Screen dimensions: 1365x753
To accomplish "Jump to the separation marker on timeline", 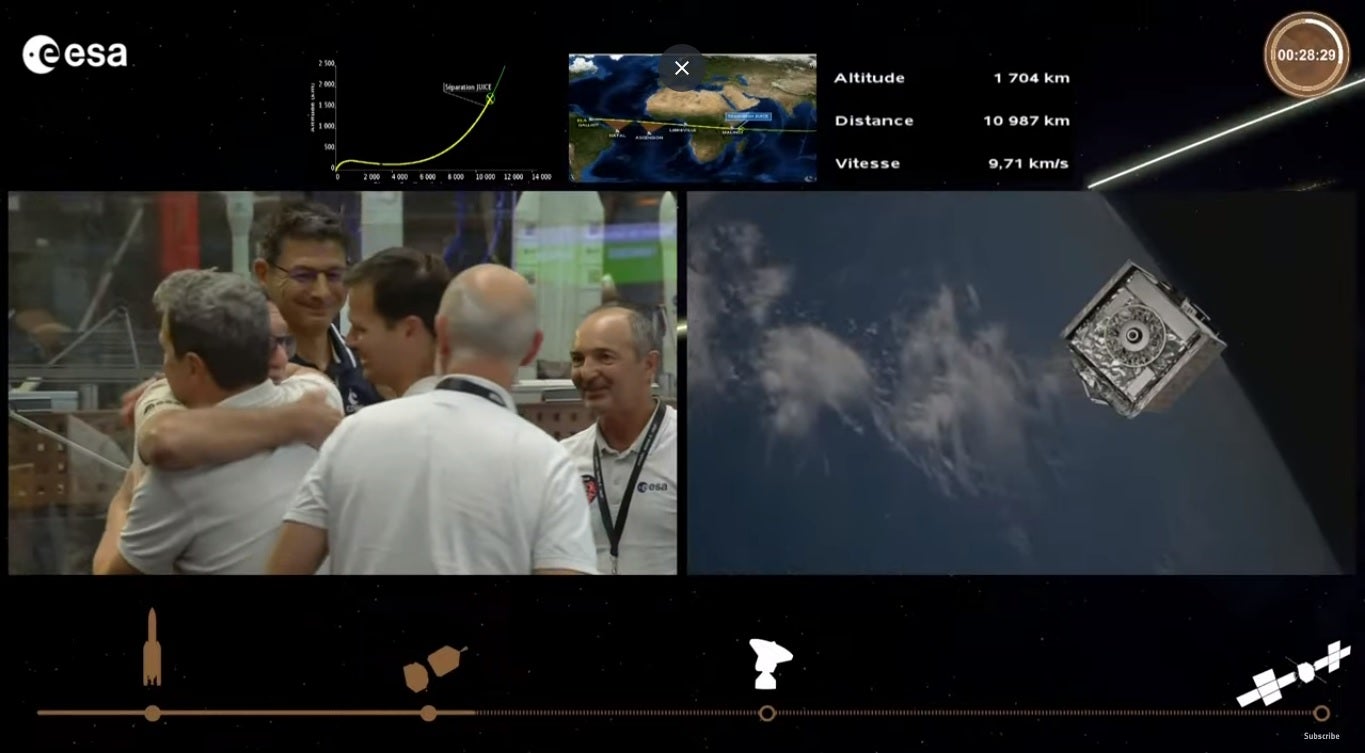I will (x=429, y=713).
